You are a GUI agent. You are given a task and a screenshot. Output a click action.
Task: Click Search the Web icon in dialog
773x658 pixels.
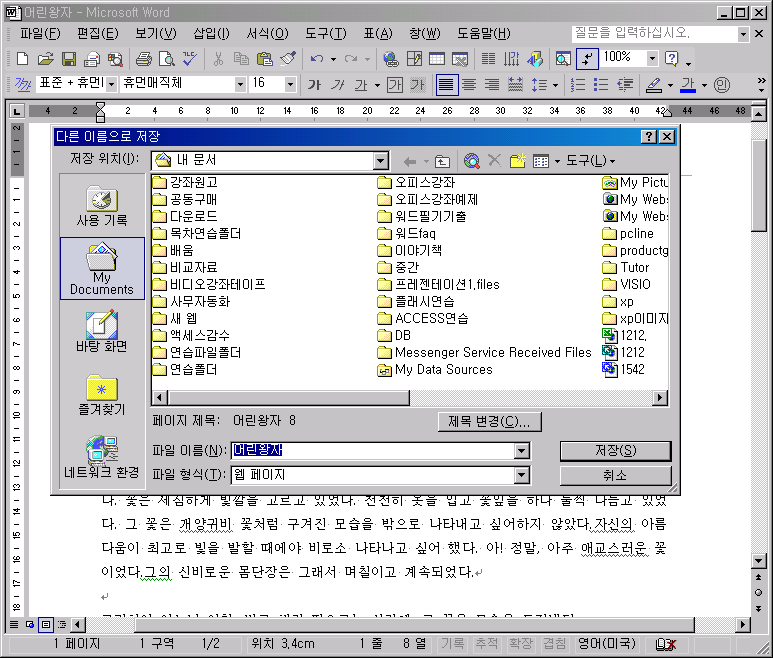(x=472, y=161)
